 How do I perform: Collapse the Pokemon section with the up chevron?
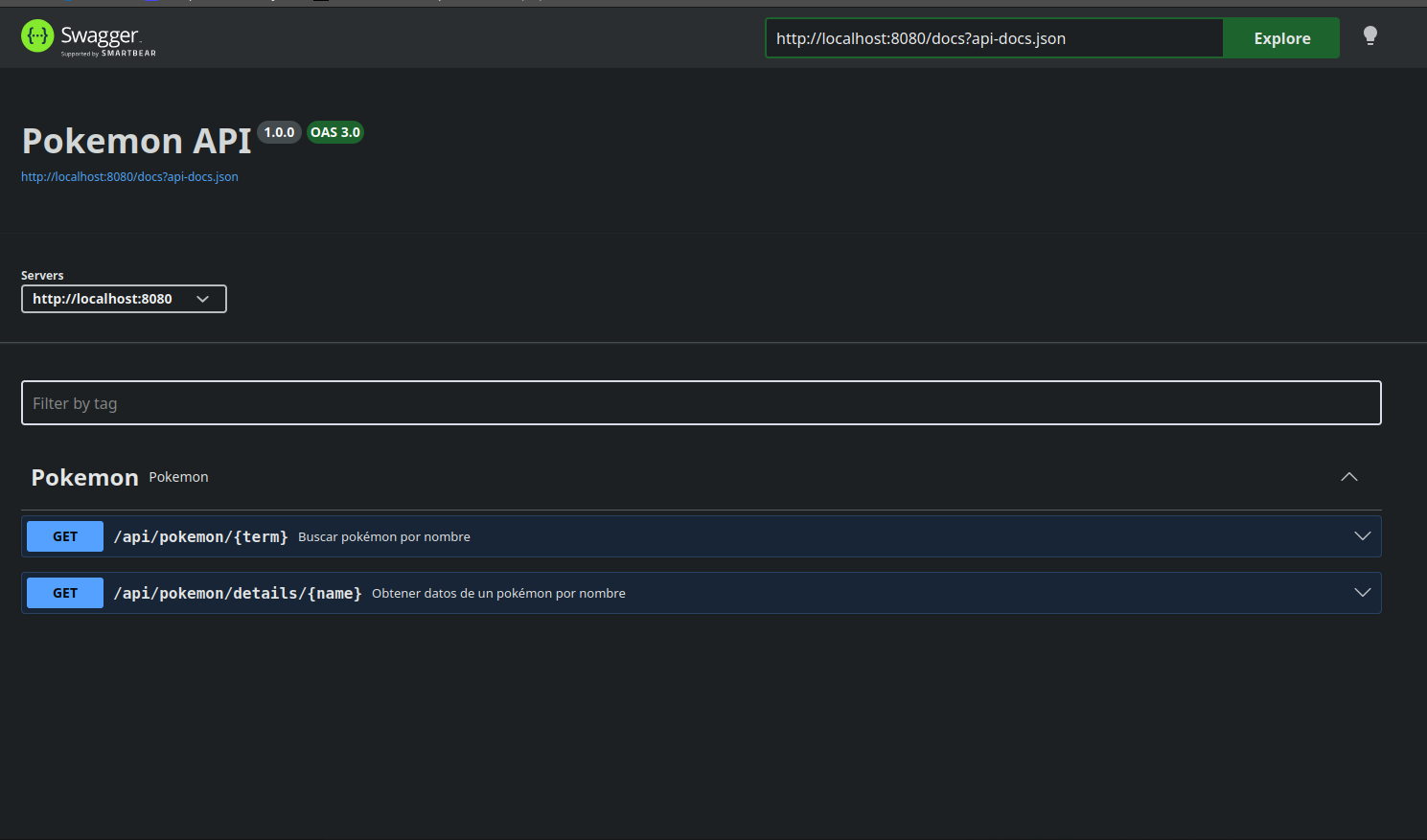click(x=1349, y=477)
